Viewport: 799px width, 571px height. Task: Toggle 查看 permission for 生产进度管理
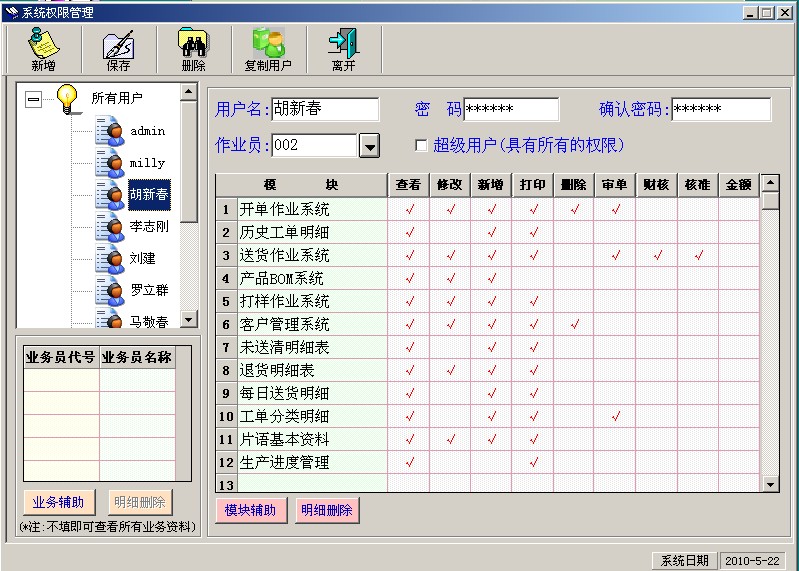point(409,463)
